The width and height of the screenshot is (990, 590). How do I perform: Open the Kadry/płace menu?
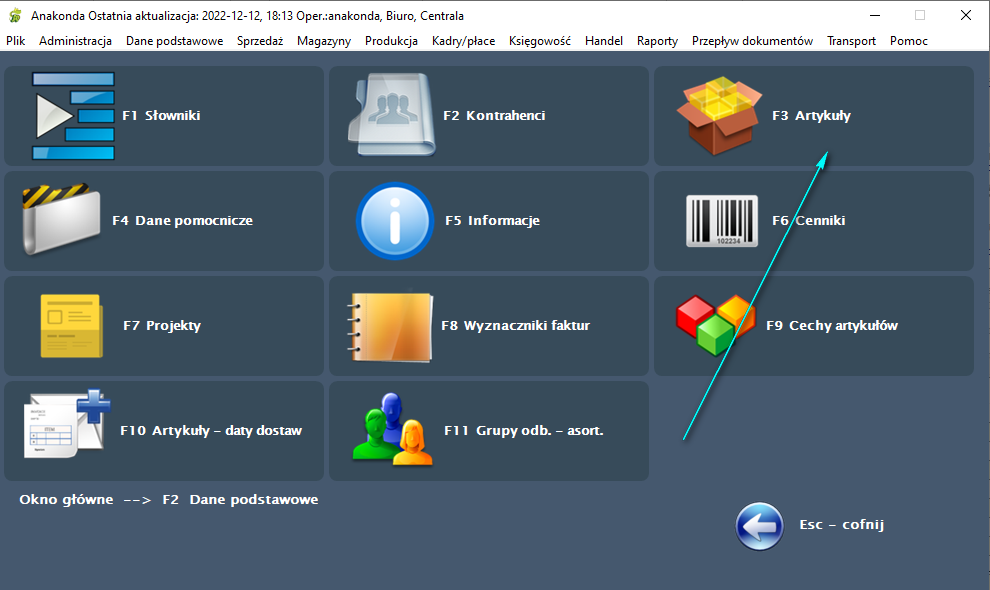point(463,41)
